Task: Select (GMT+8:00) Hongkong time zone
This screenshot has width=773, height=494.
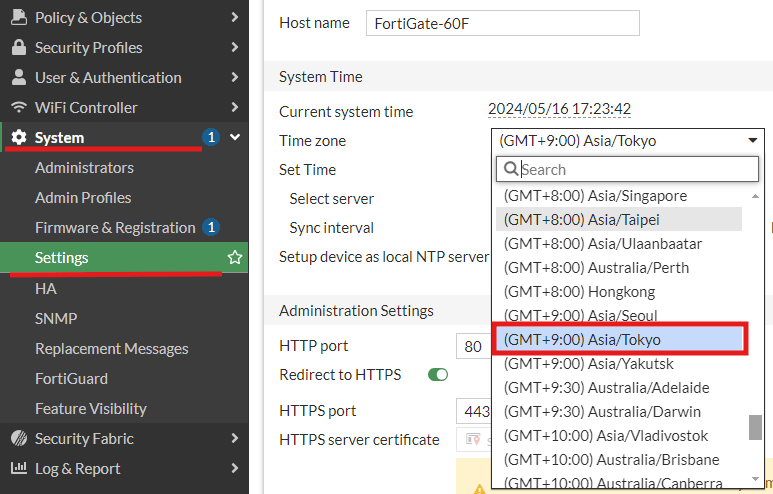Action: pos(619,292)
